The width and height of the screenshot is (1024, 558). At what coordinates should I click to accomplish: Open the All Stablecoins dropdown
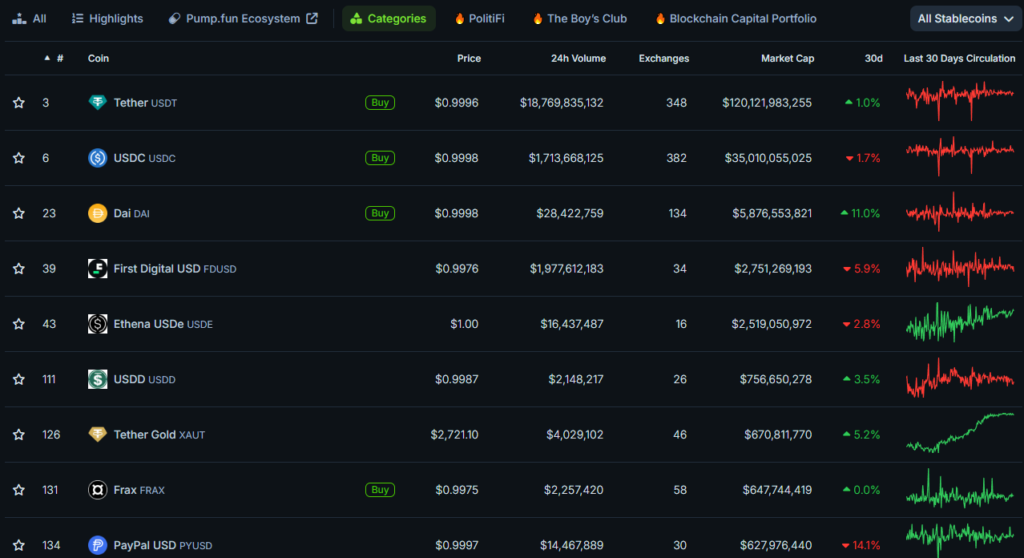(965, 18)
